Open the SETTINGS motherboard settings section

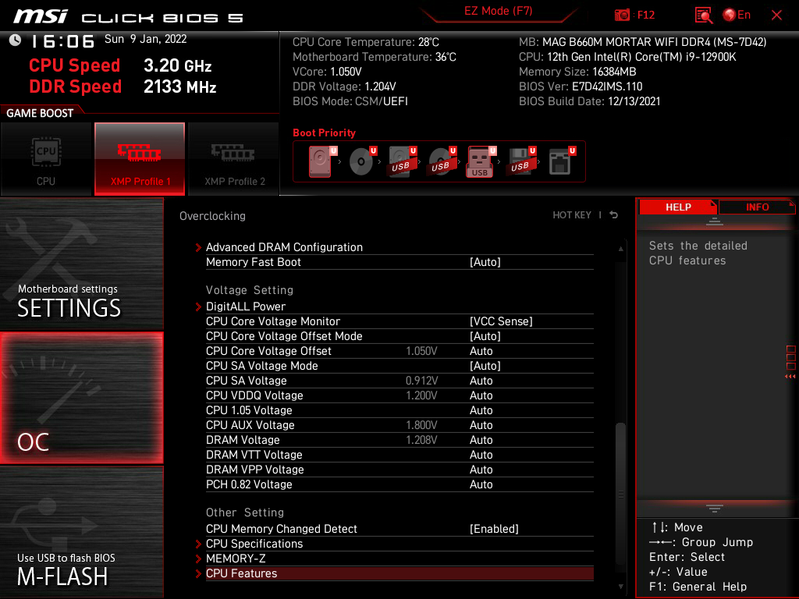pos(82,264)
